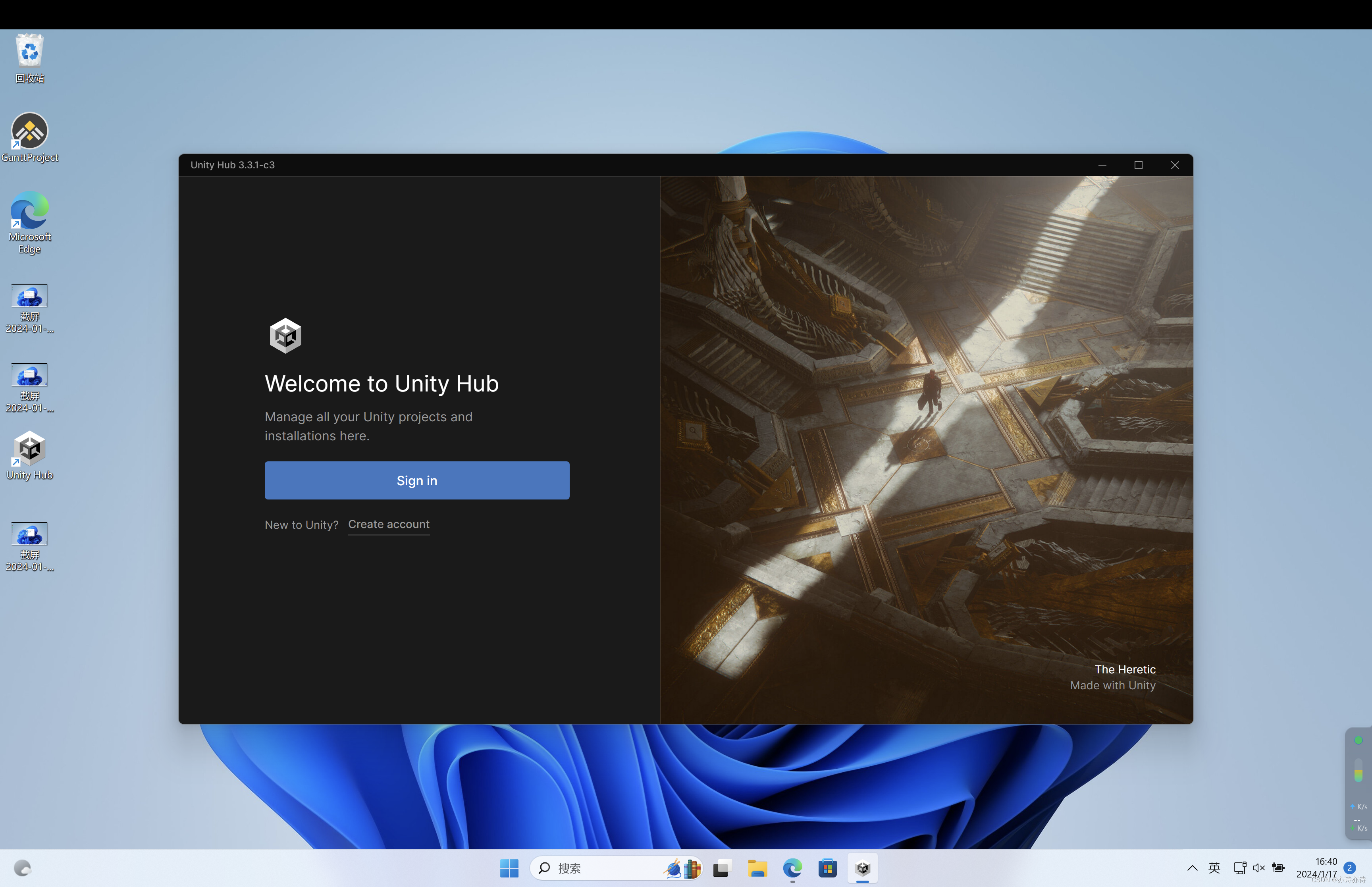Click the muted volume tray icon
The height and width of the screenshot is (887, 1372).
click(1258, 868)
